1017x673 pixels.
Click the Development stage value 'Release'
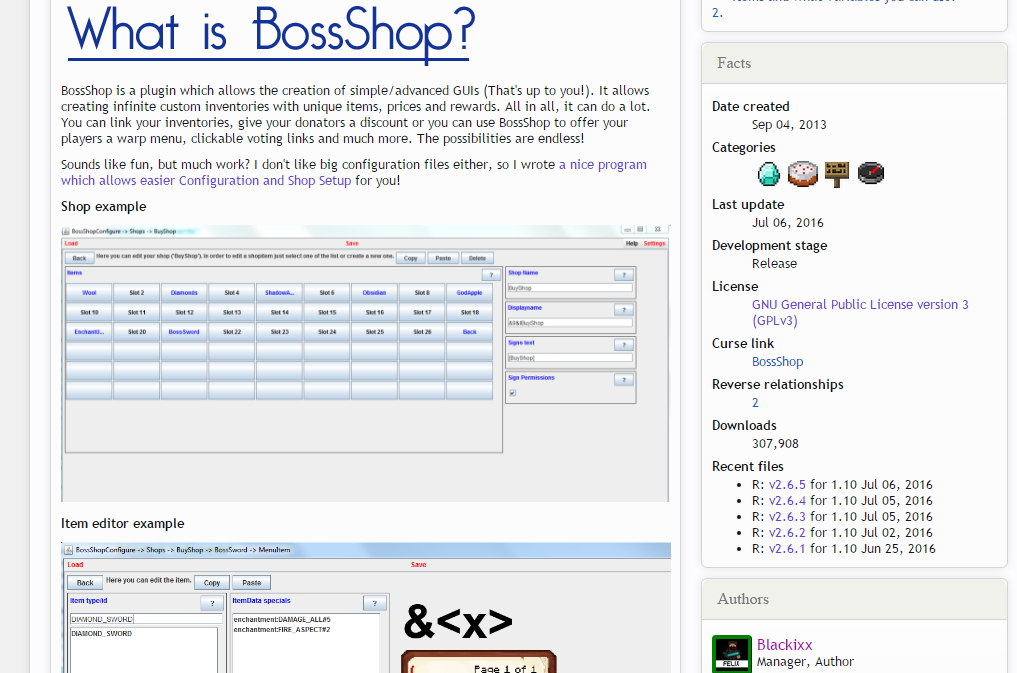coord(774,264)
